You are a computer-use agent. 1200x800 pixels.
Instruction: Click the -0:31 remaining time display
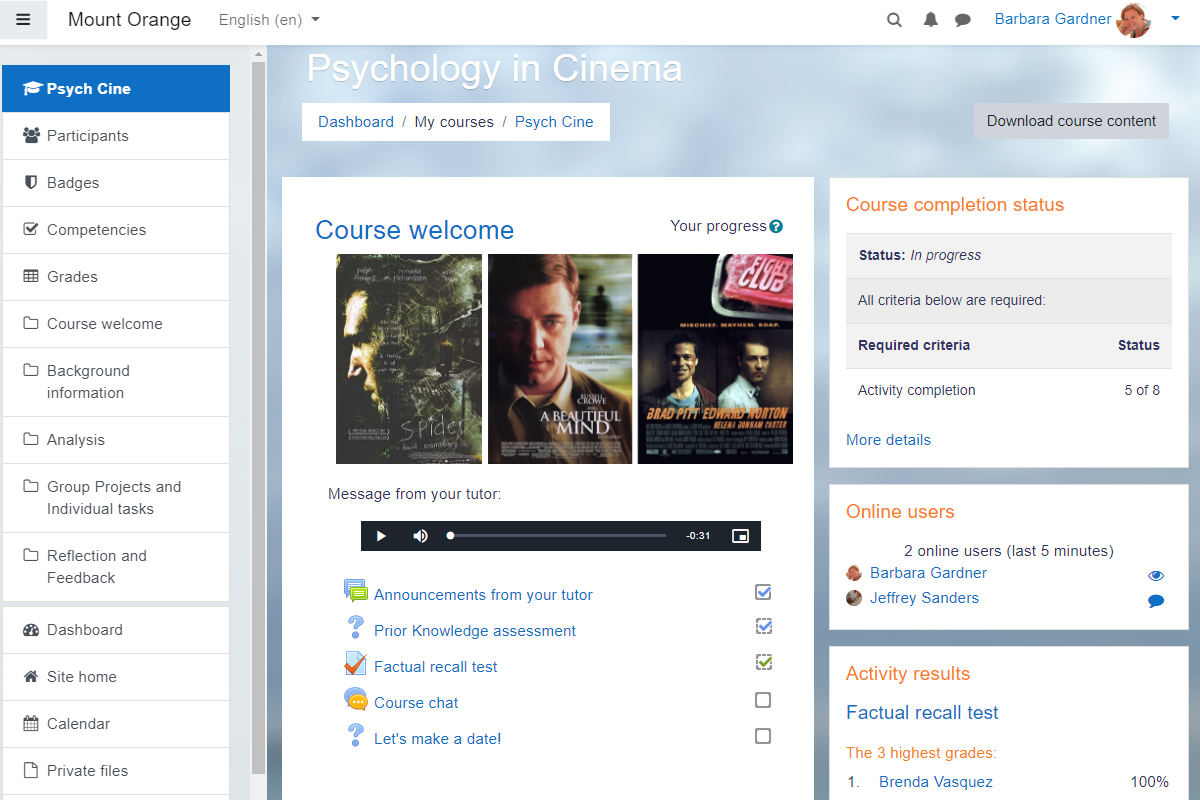pos(698,536)
